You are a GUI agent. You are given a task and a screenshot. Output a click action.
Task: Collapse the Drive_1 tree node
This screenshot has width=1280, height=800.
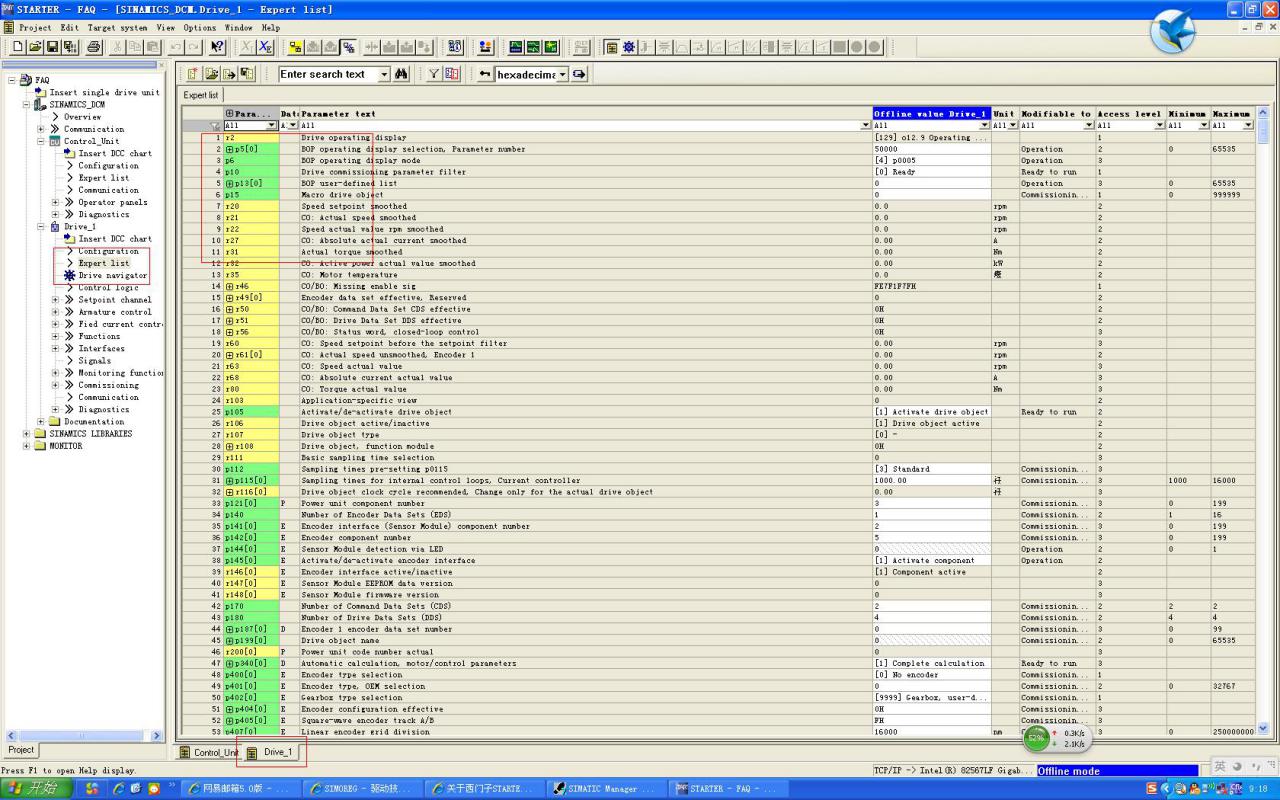tap(41, 227)
